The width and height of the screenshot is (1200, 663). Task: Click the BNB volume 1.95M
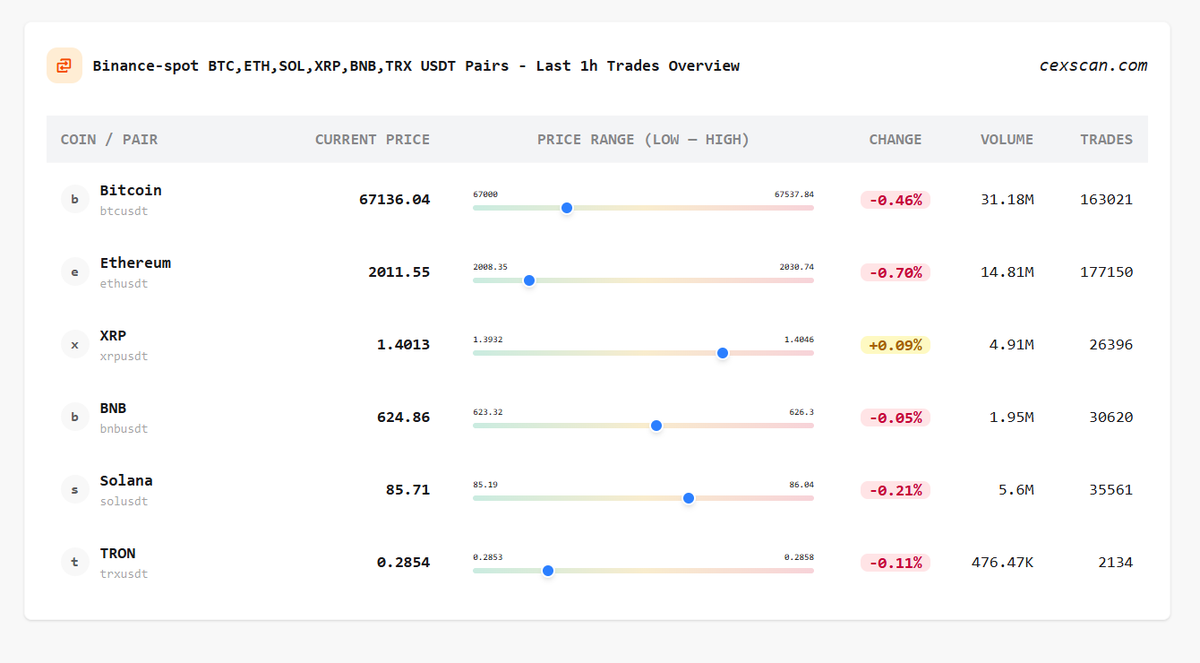point(1012,417)
